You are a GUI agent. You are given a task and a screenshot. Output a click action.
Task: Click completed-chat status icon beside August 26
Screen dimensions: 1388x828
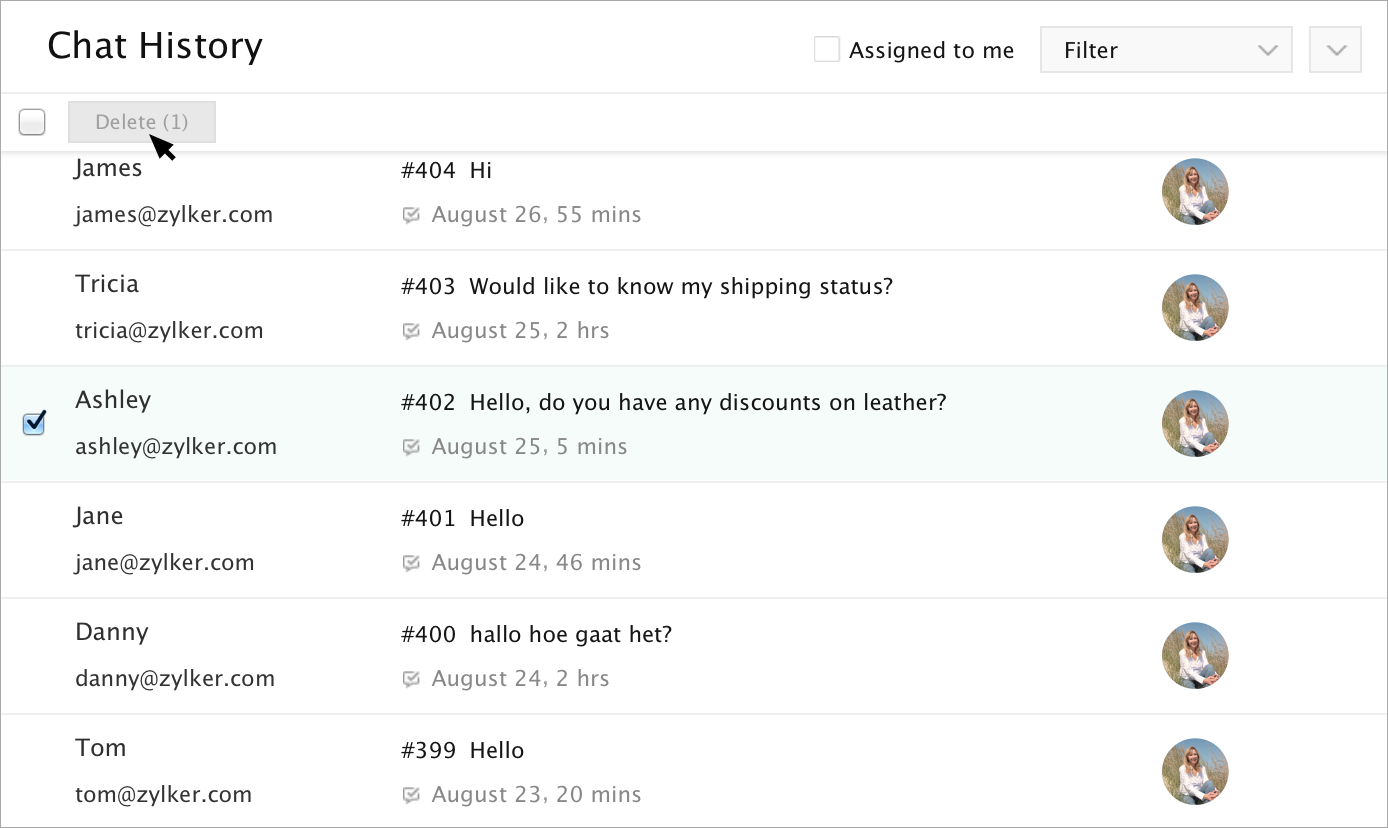(410, 215)
